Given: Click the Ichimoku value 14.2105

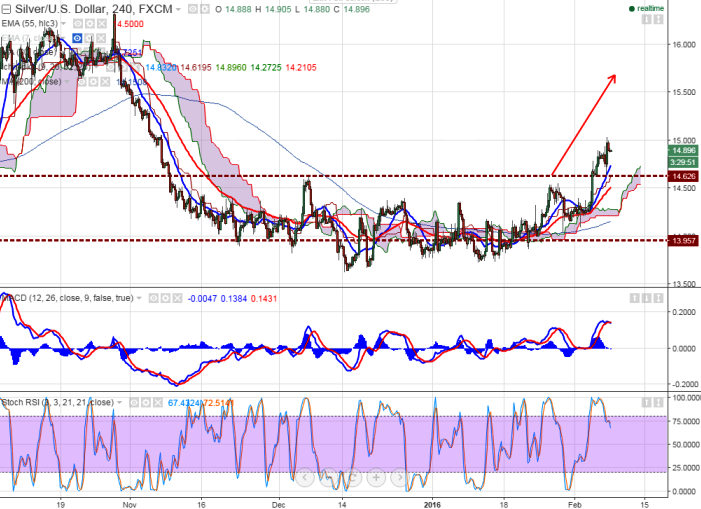Looking at the screenshot, I should click(300, 67).
